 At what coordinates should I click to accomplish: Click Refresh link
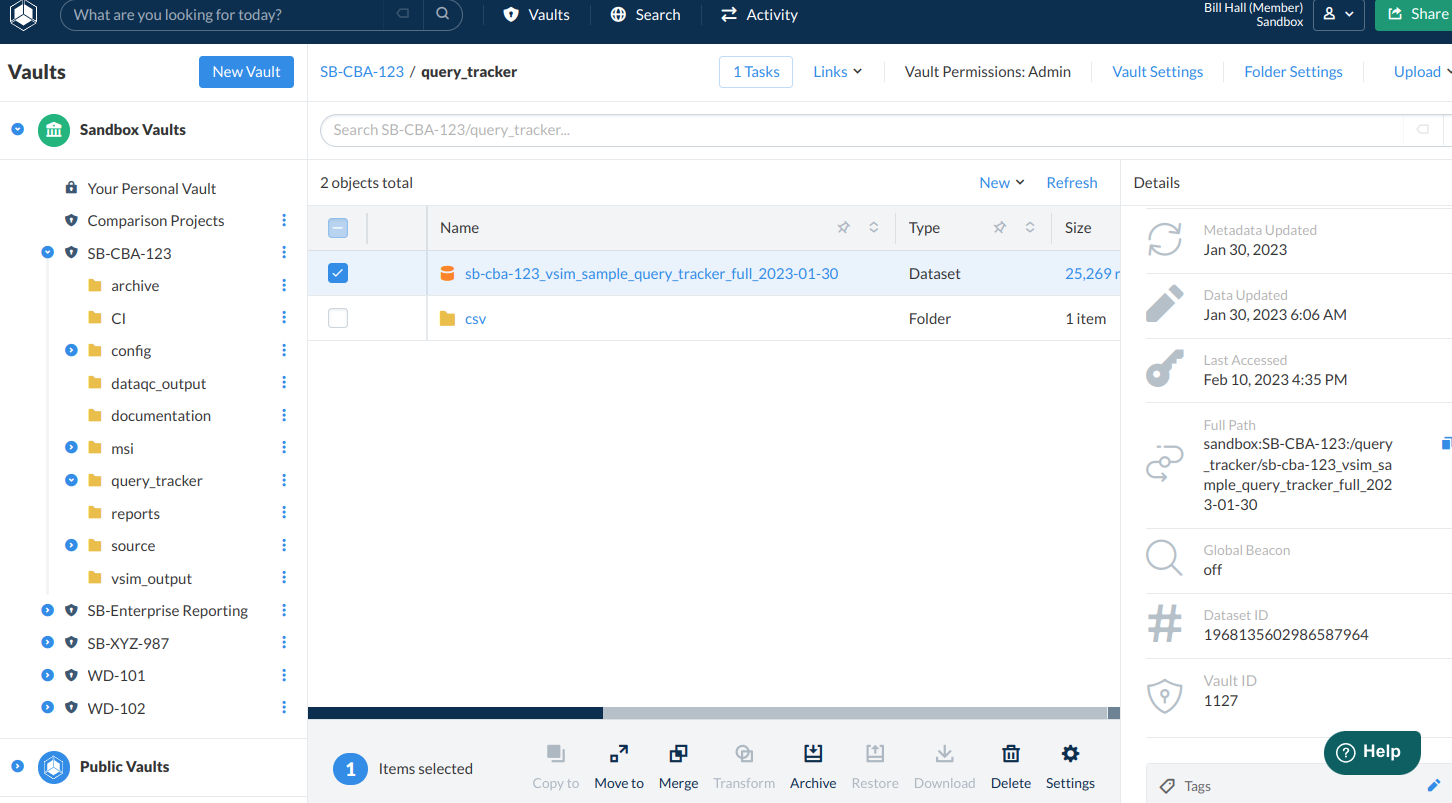1072,182
